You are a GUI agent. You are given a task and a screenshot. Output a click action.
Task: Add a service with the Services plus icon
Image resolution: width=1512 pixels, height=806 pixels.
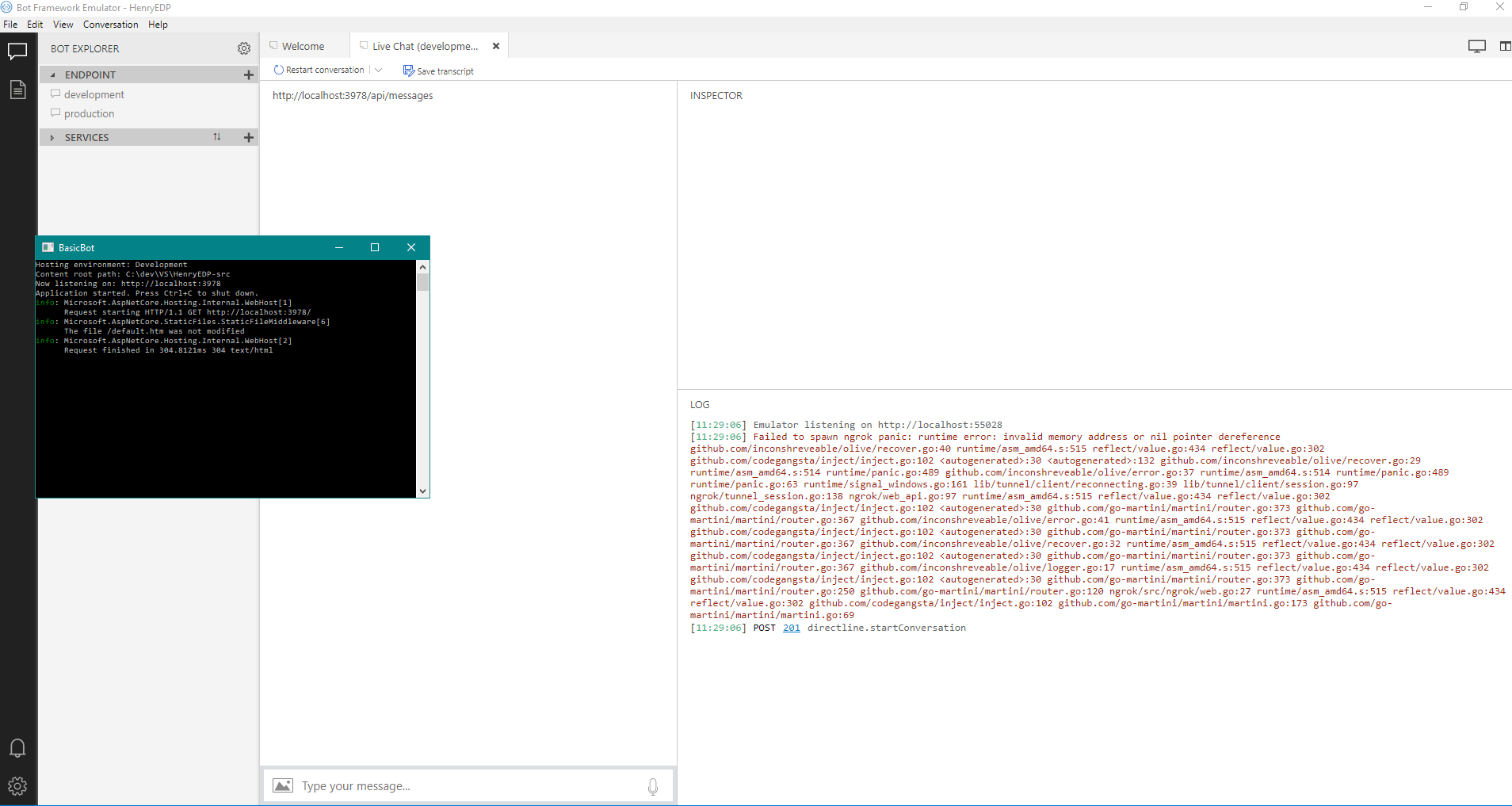(x=248, y=137)
